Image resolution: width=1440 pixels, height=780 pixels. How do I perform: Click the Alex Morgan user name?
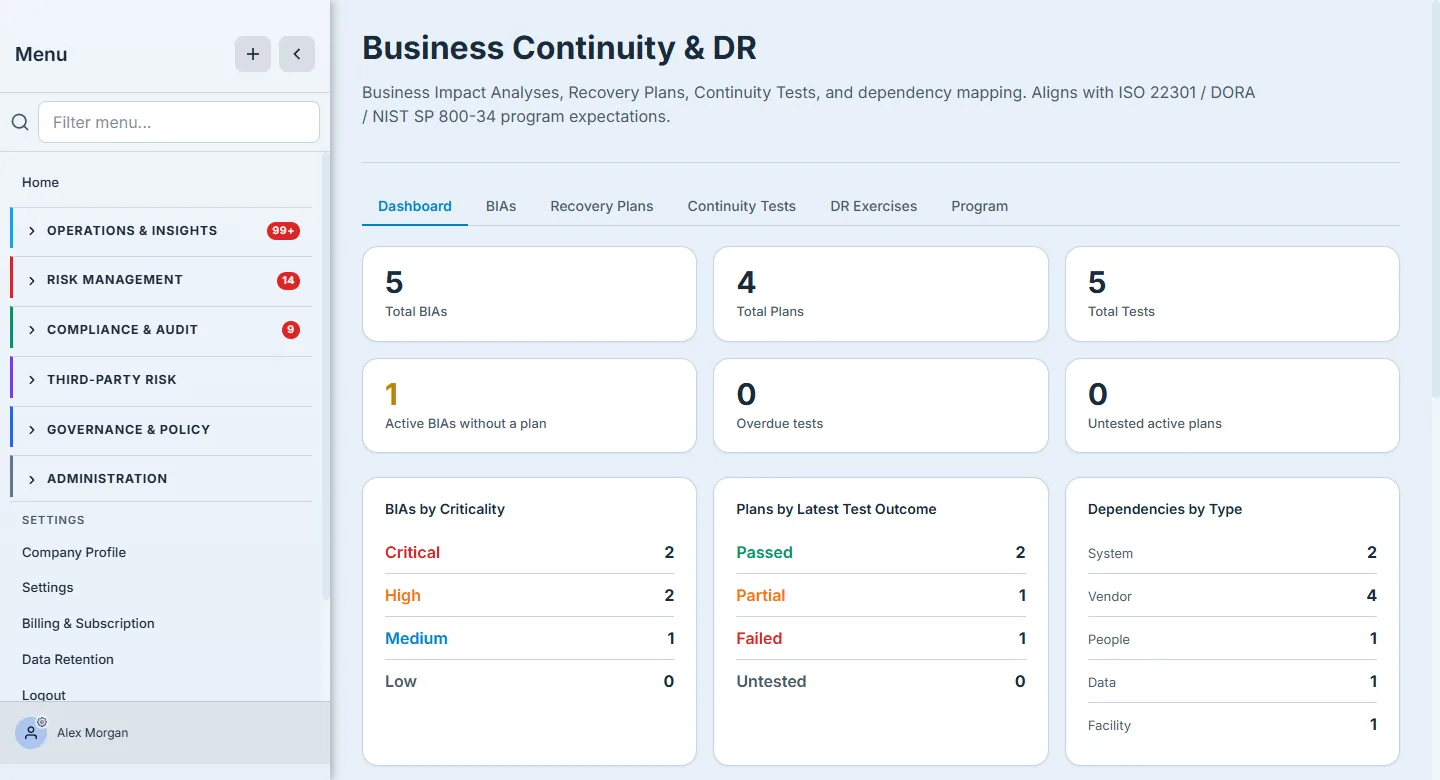pyautogui.click(x=92, y=733)
